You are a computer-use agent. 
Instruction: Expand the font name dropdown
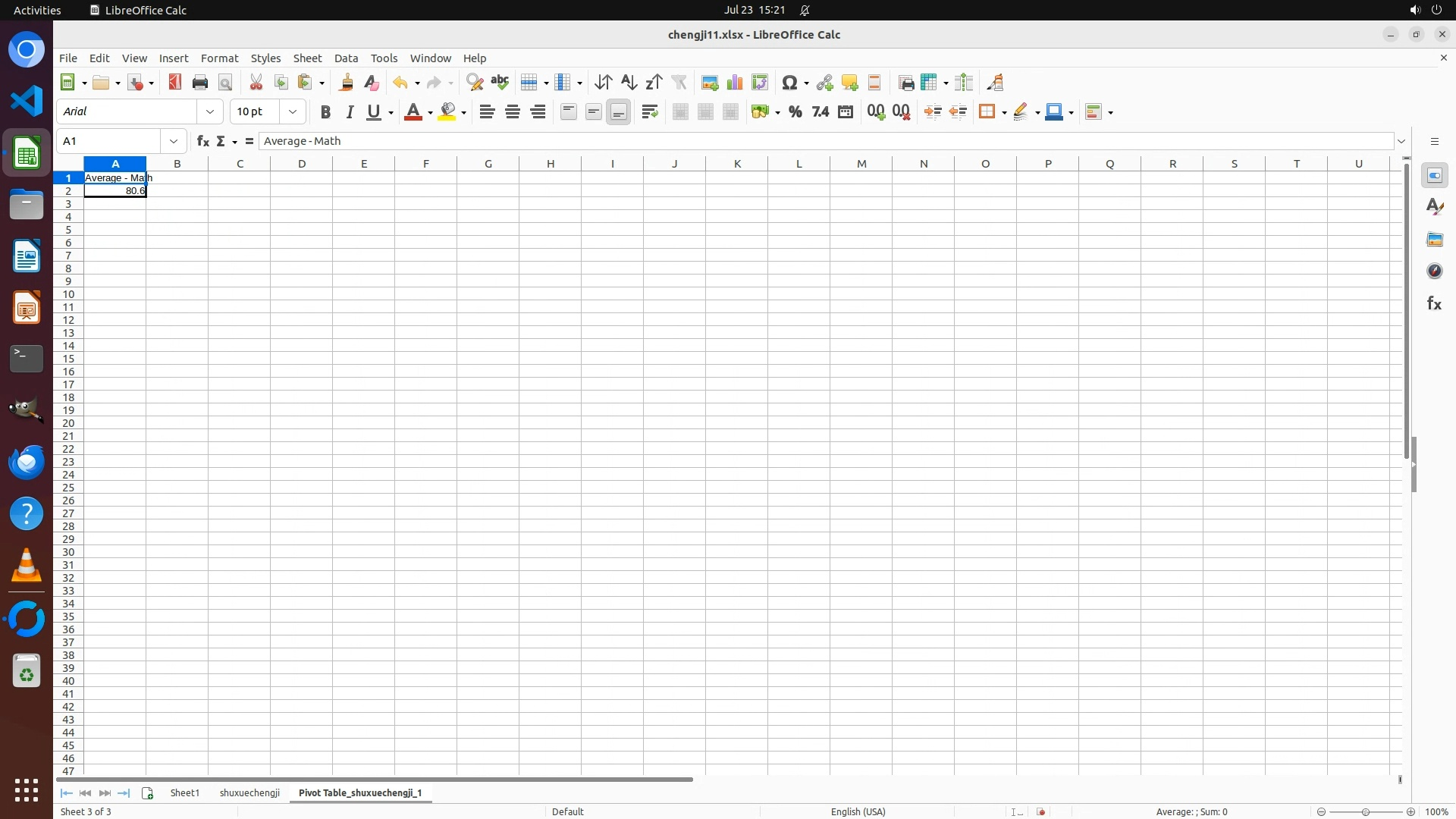point(210,111)
